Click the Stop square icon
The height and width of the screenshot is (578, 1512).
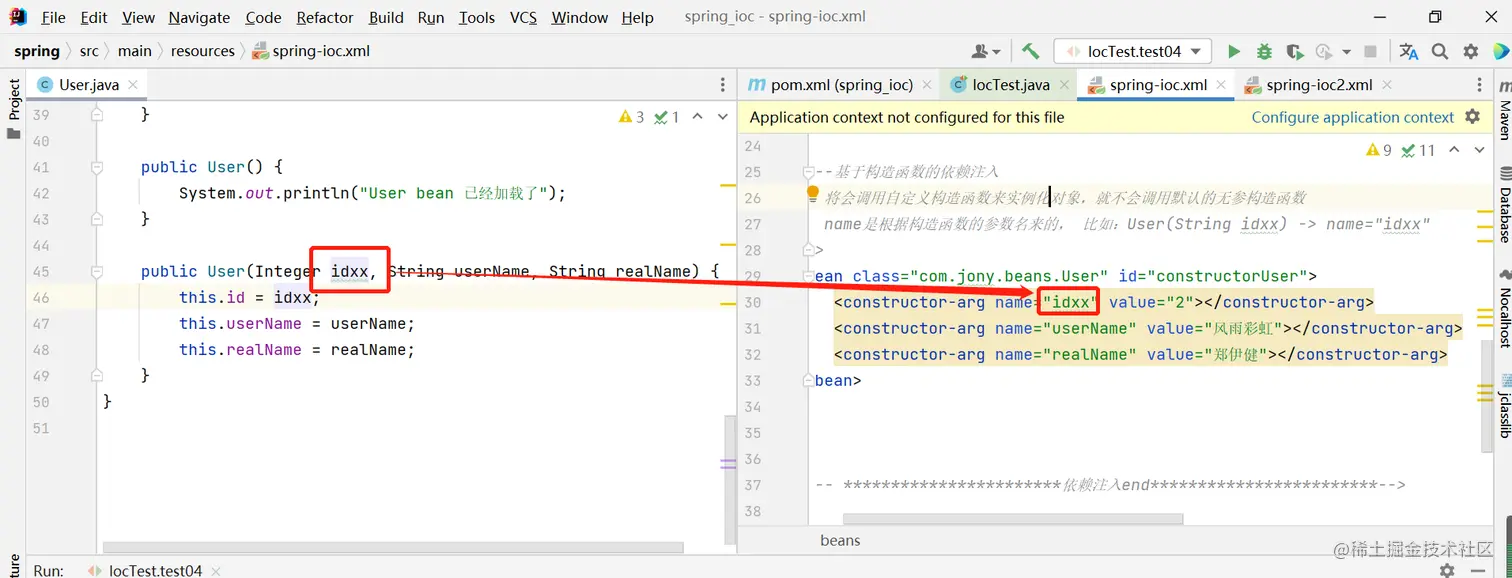coord(1371,51)
